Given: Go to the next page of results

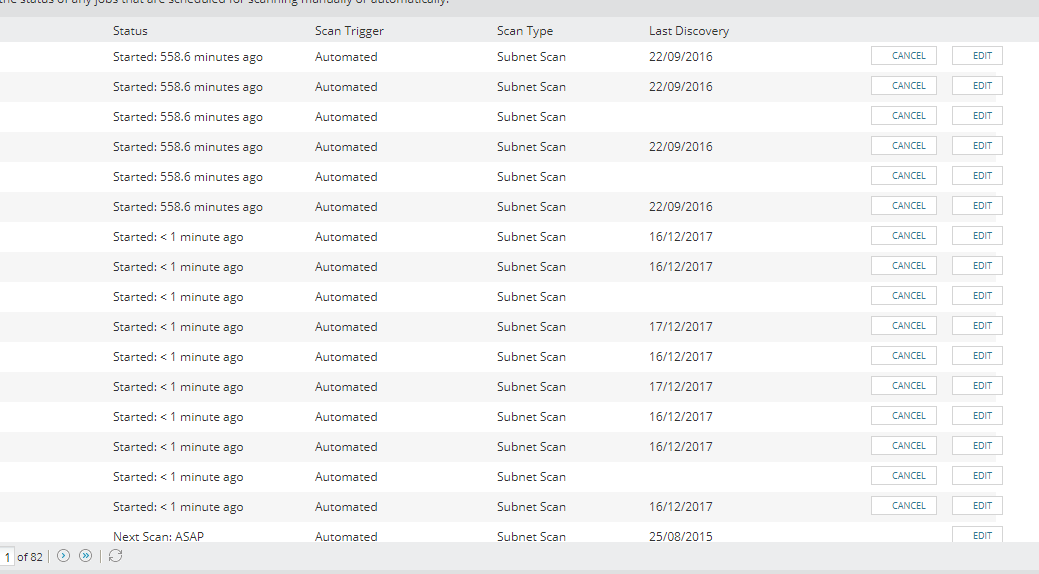Looking at the screenshot, I should click(64, 556).
